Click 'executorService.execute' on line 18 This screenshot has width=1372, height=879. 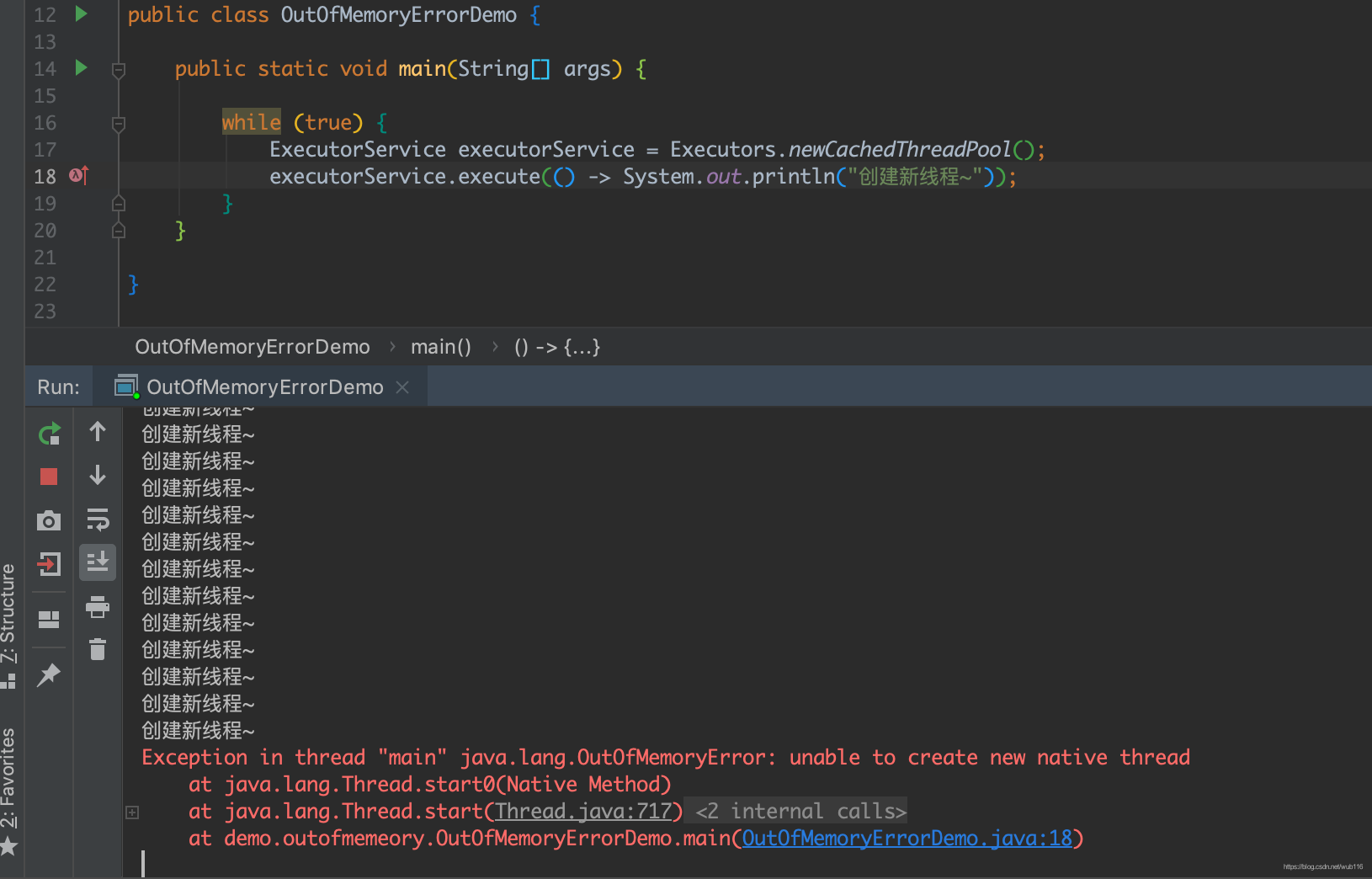point(405,176)
